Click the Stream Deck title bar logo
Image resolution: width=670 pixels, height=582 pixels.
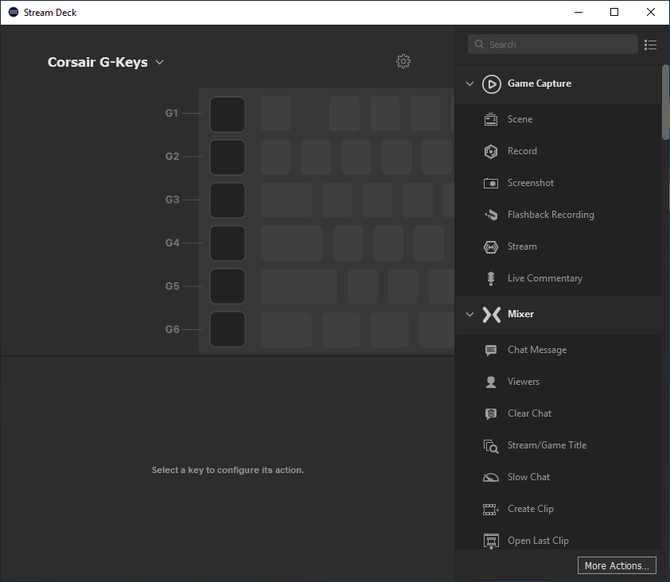(14, 12)
